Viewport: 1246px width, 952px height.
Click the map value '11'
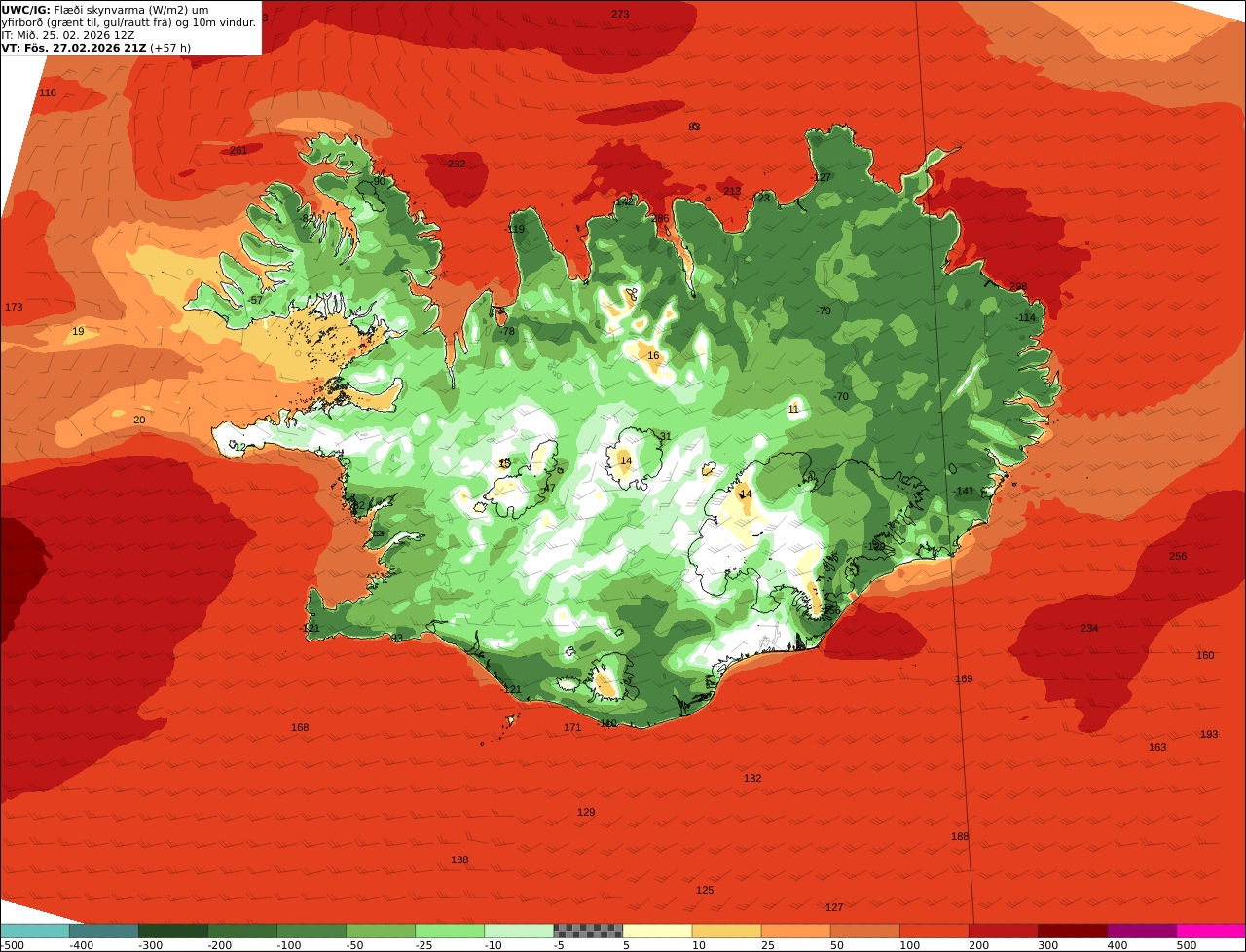click(x=793, y=409)
